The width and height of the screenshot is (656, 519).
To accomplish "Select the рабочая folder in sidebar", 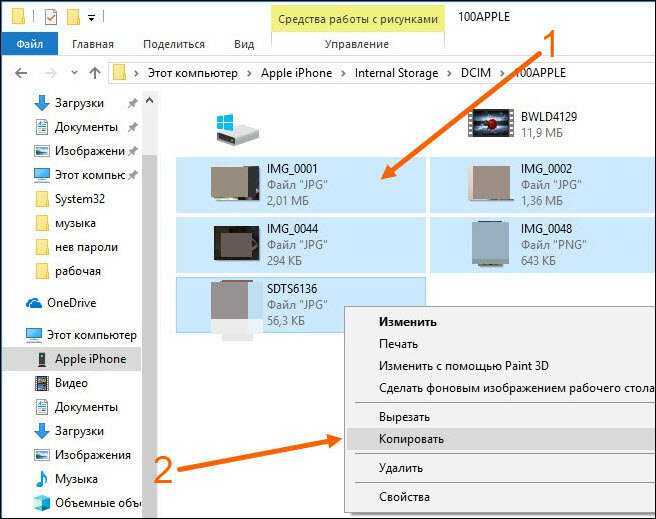I will tap(78, 271).
